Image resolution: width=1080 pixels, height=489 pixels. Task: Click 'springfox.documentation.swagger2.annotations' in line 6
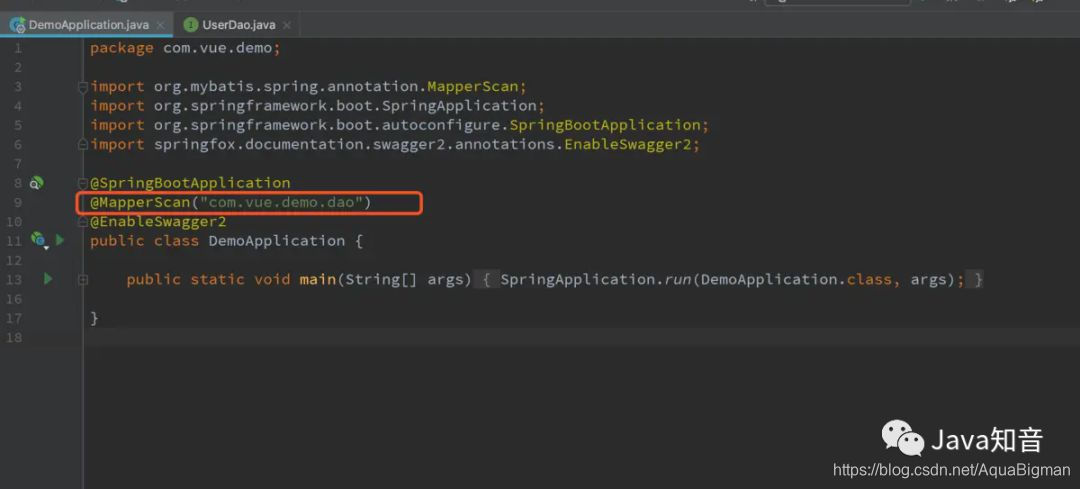click(x=354, y=145)
